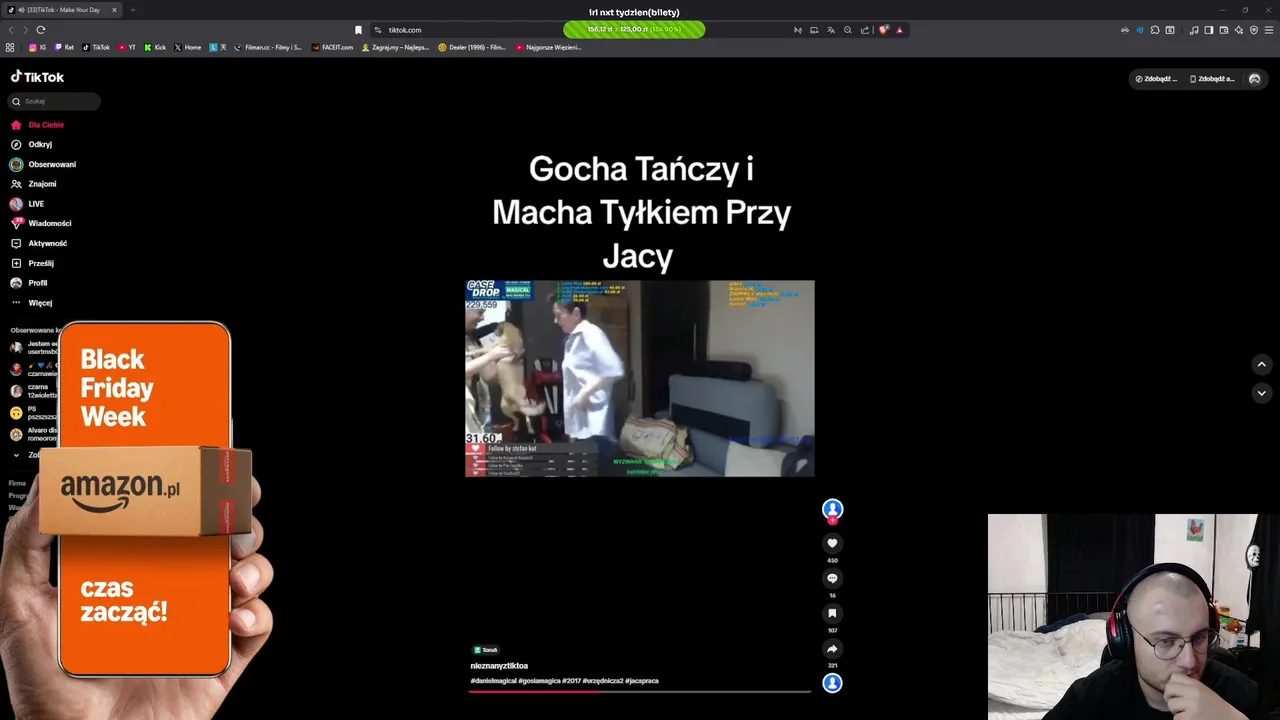Open the Dla Ciebie feed

point(37,125)
